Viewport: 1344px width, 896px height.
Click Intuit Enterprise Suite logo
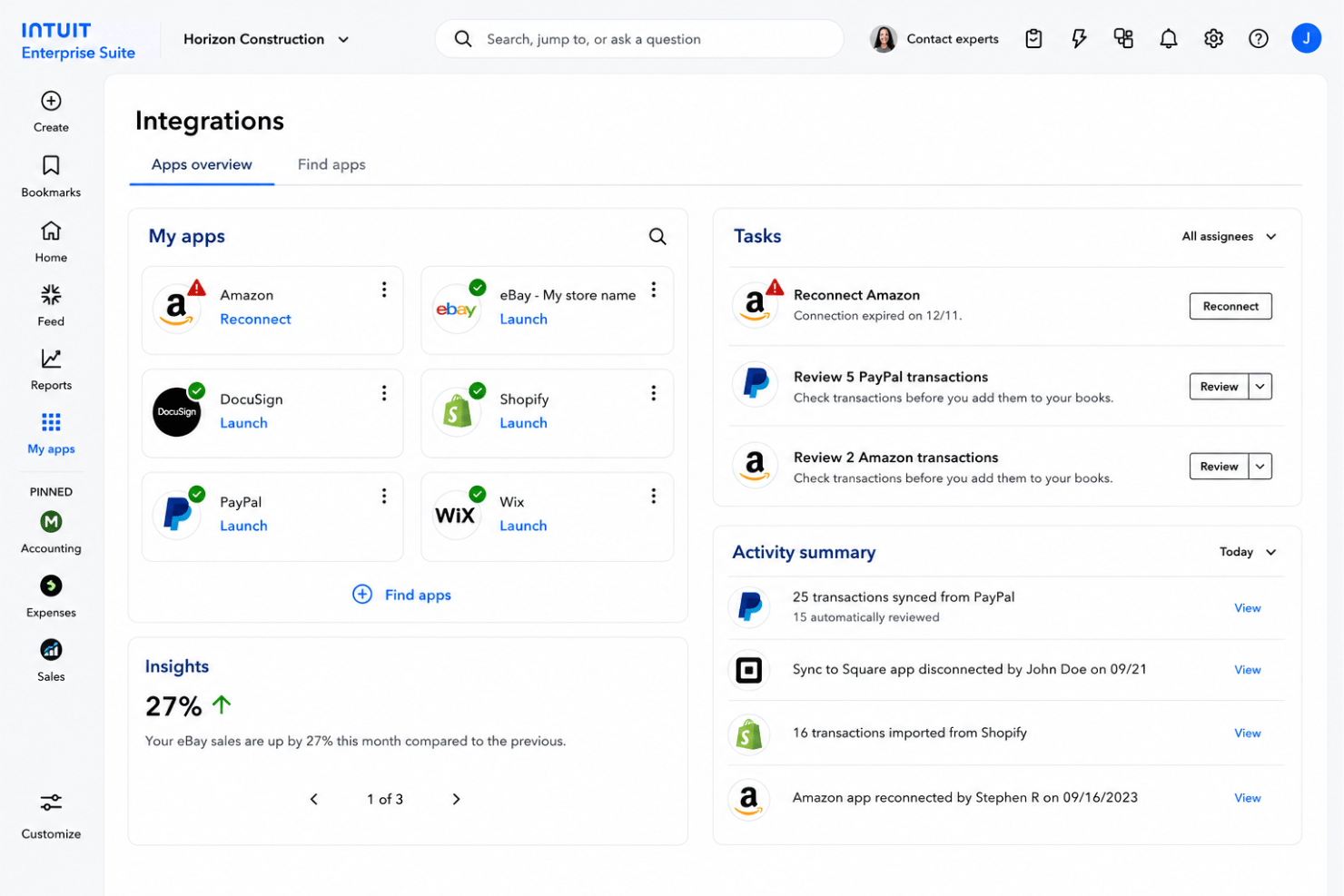coord(78,41)
